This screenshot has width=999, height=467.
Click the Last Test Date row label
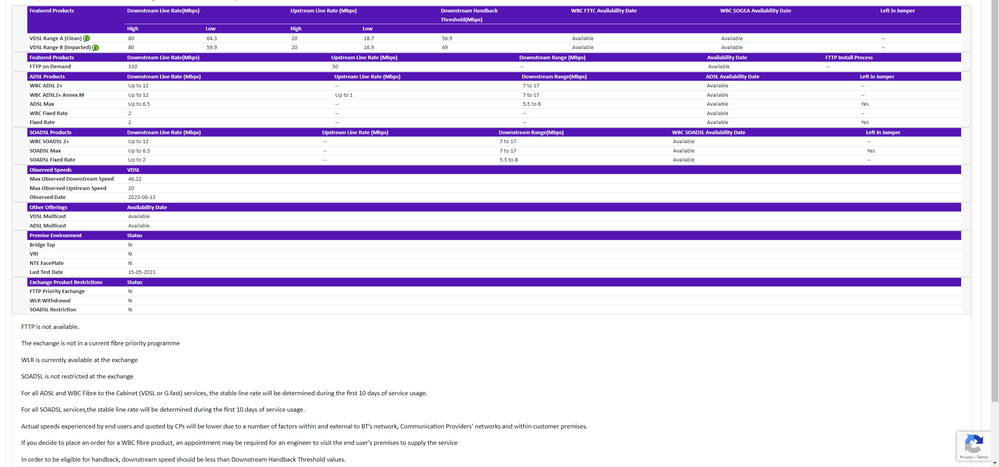point(46,272)
